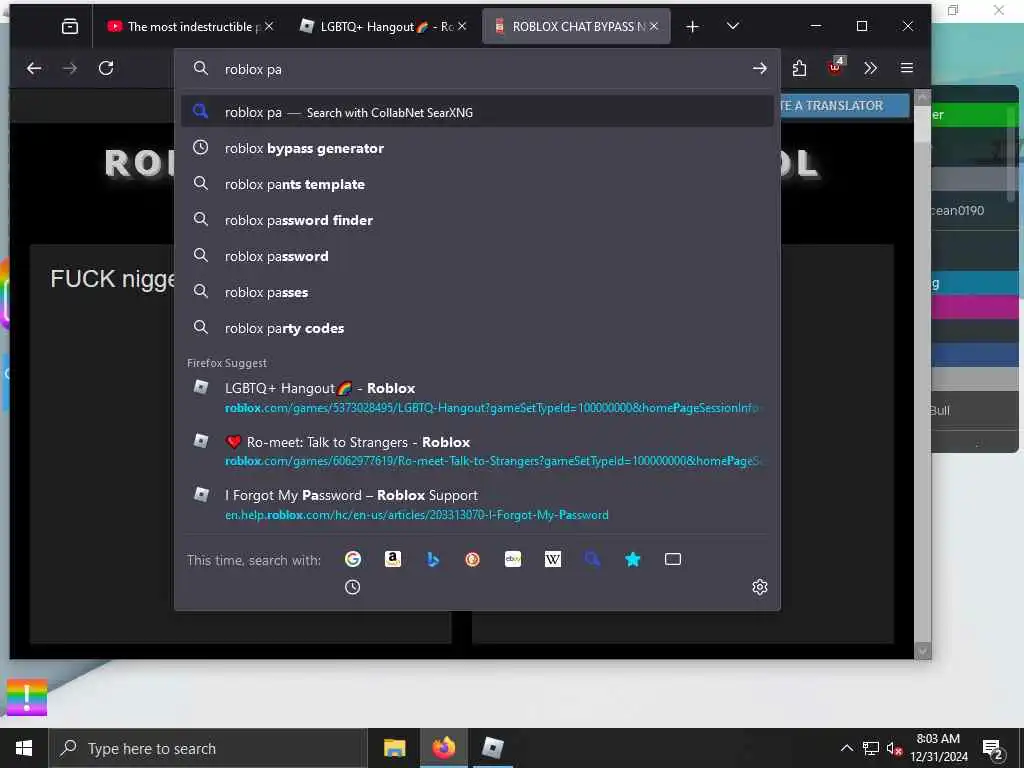Open the Firefox hamburger application menu

[906, 68]
